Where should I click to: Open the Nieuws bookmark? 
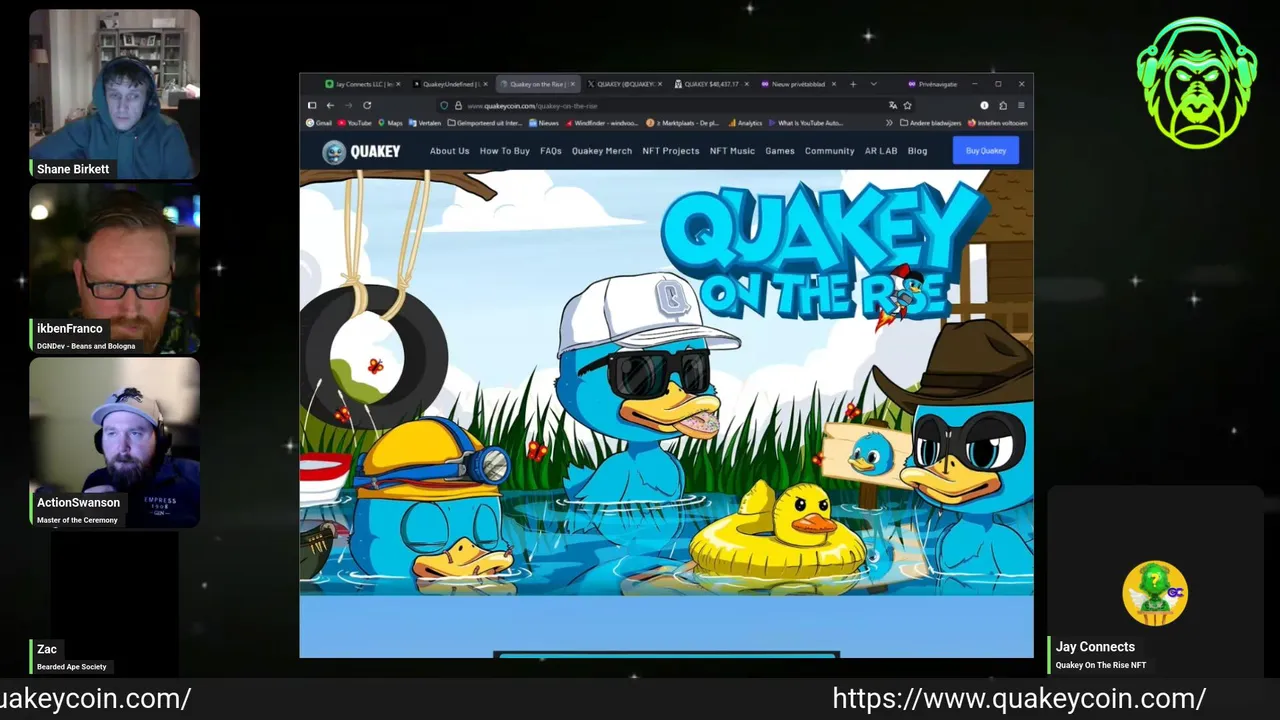543,123
